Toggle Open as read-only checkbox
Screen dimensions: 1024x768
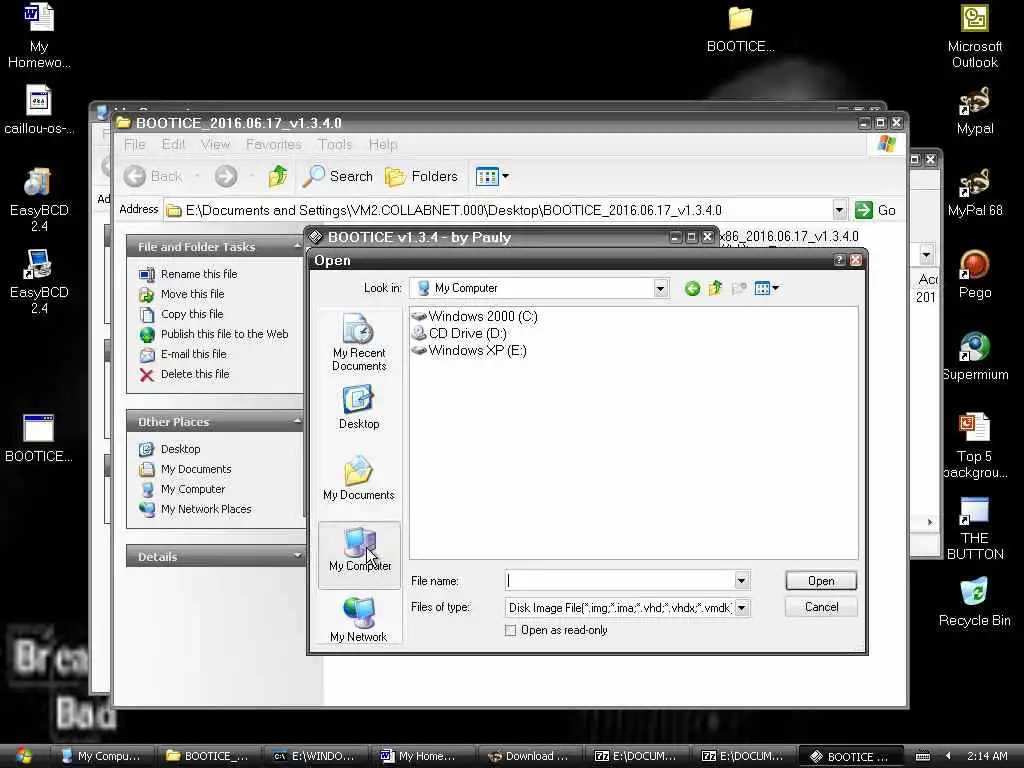tap(511, 630)
